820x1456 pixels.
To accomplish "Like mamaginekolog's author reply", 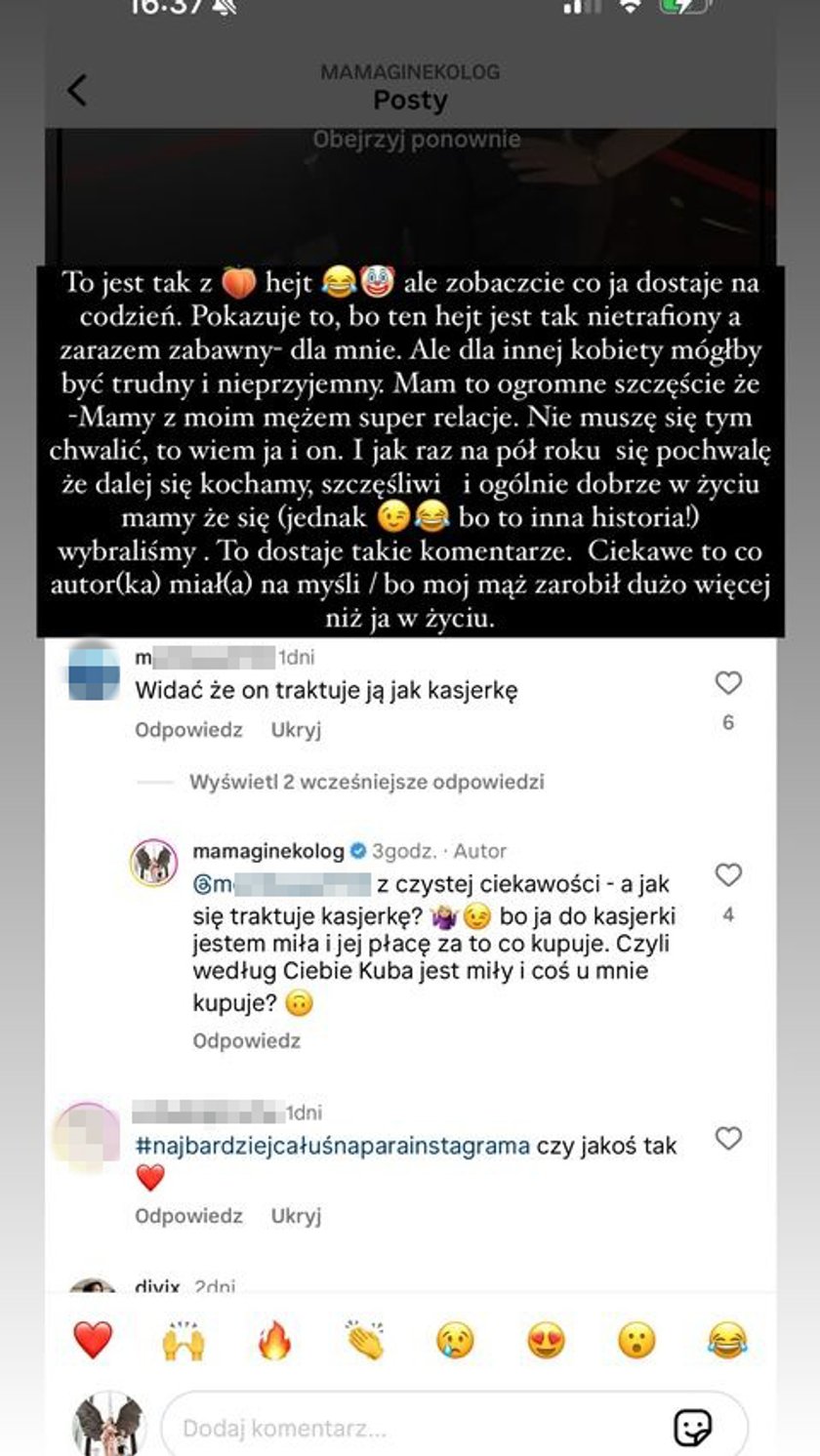I will pos(728,875).
